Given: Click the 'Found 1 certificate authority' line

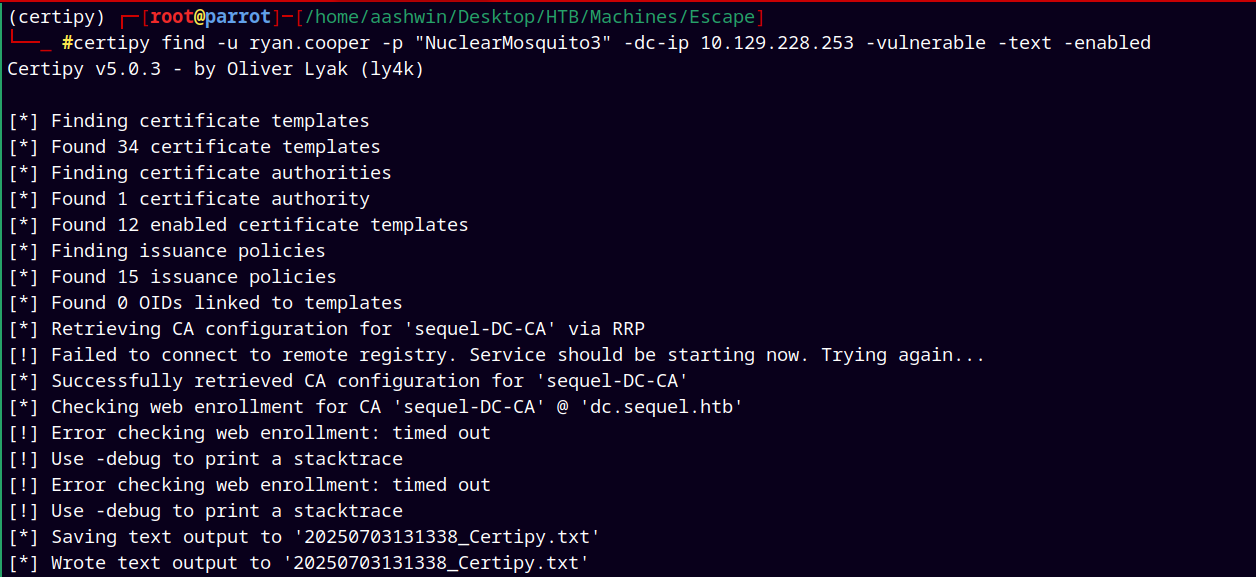Looking at the screenshot, I should pos(189,199).
